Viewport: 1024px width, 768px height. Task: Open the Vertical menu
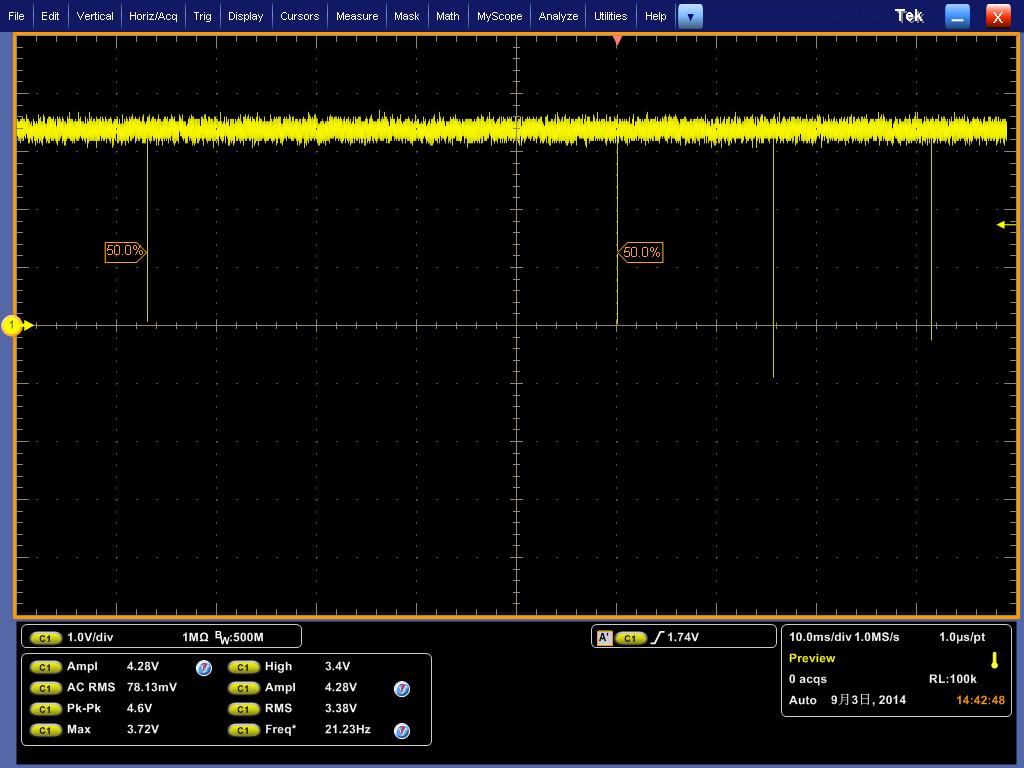point(95,16)
